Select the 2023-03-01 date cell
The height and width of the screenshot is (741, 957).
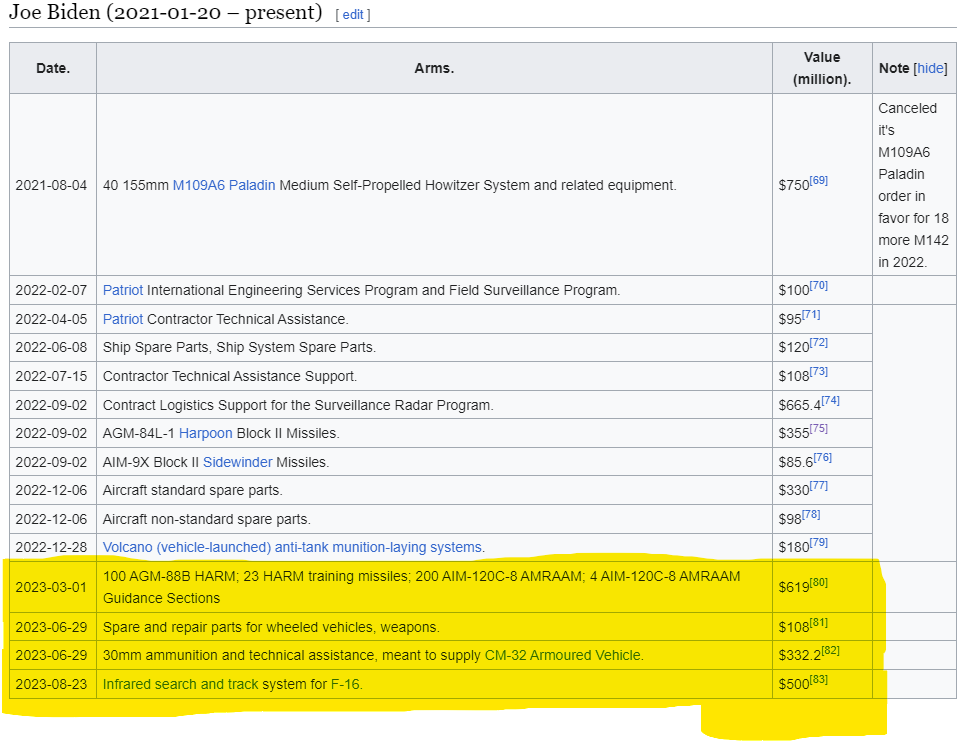pos(53,587)
